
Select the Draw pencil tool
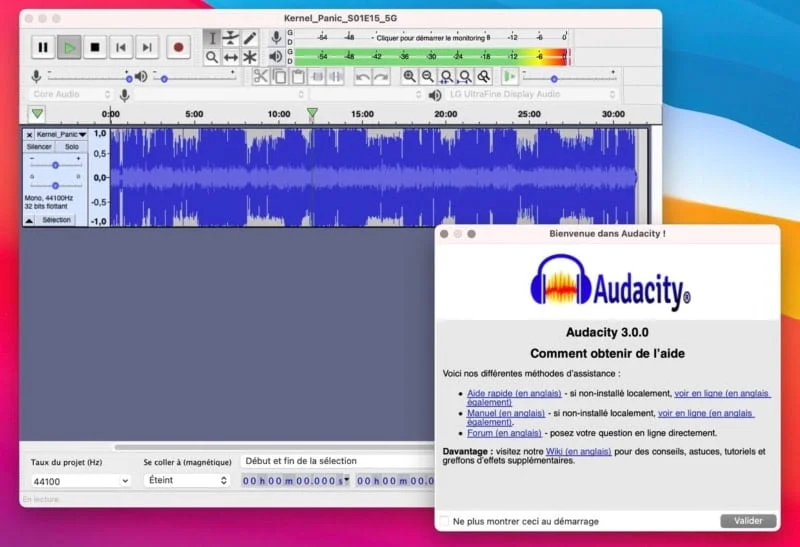click(x=249, y=38)
